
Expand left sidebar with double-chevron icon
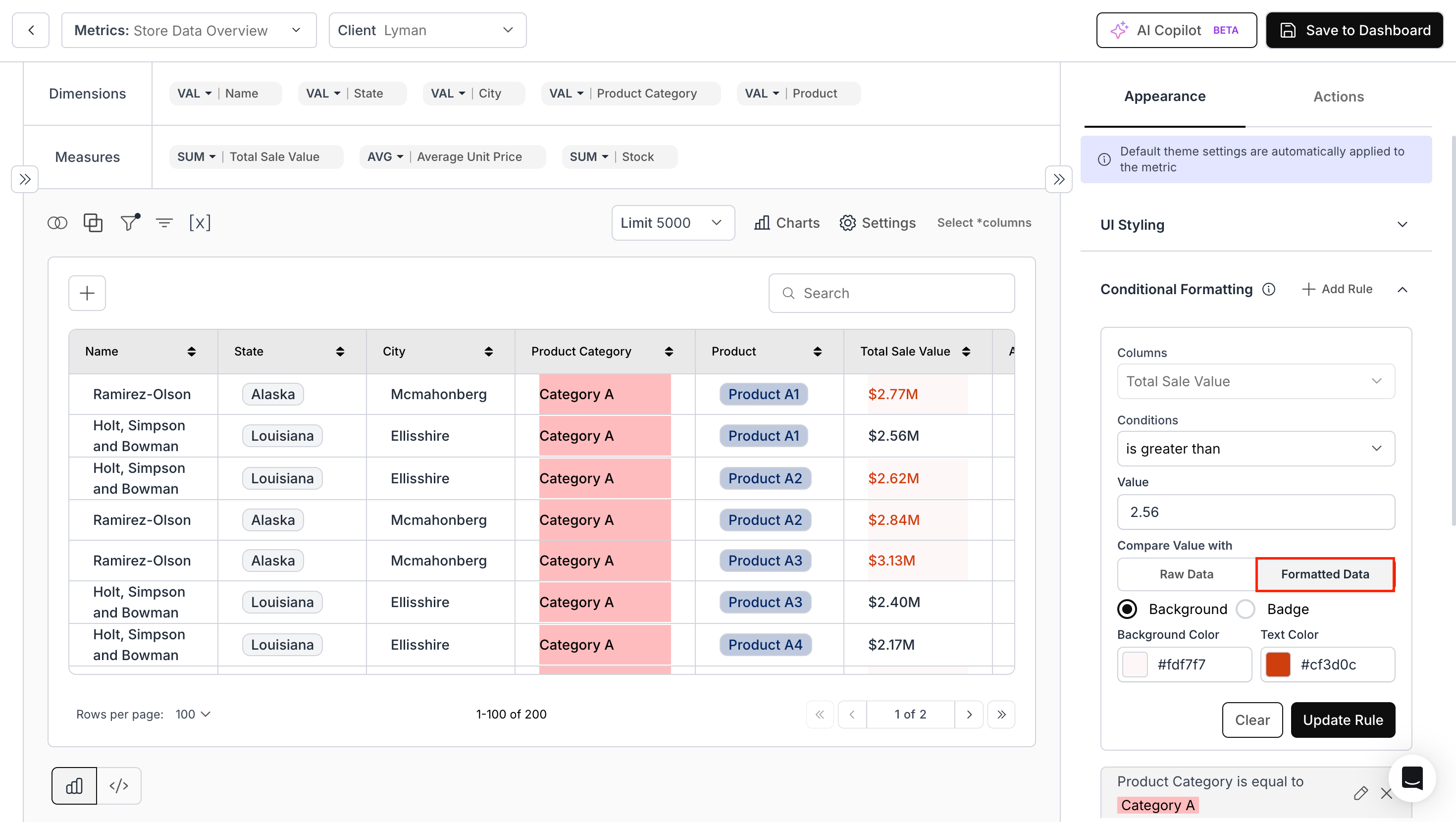click(25, 180)
